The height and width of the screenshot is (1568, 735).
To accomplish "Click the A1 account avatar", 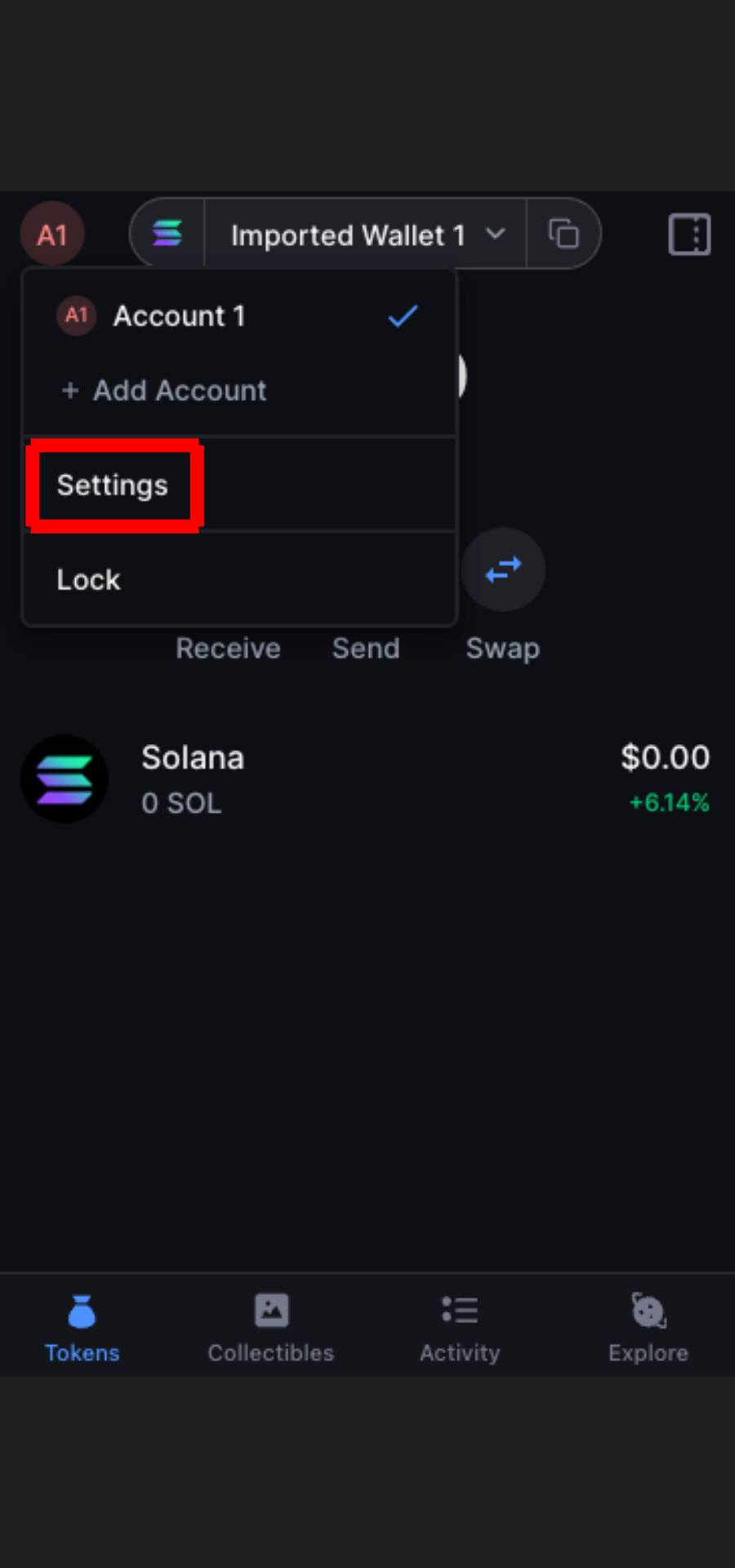I will [52, 234].
